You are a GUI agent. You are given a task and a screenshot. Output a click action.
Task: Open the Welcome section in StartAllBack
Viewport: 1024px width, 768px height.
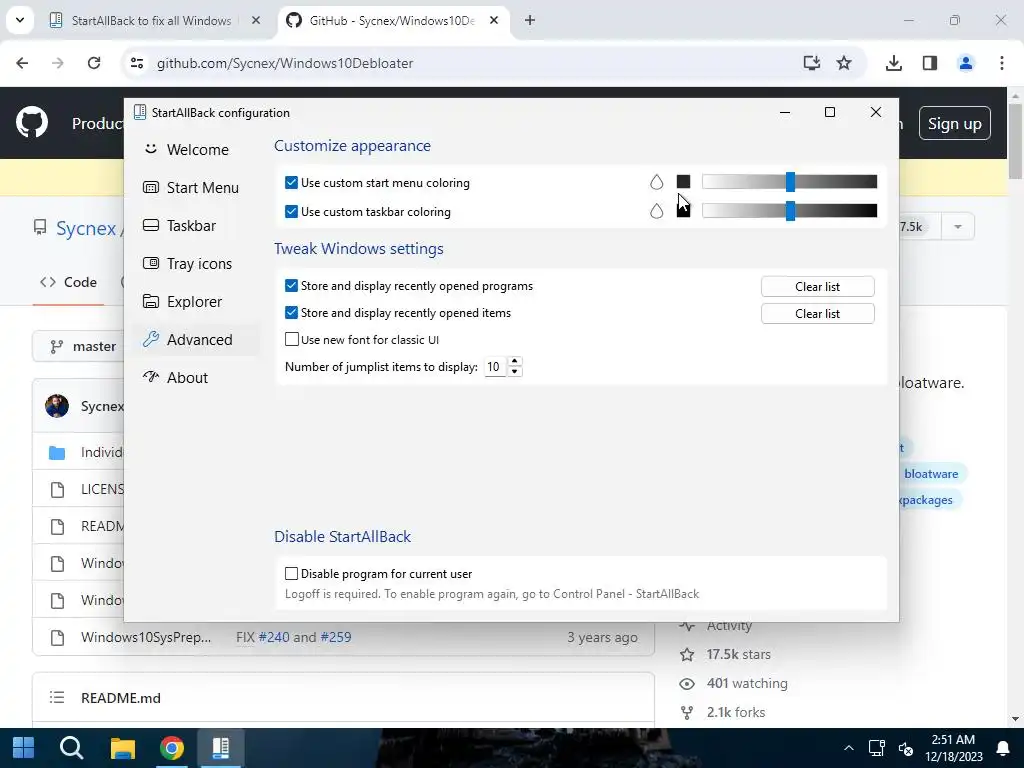pos(187,150)
